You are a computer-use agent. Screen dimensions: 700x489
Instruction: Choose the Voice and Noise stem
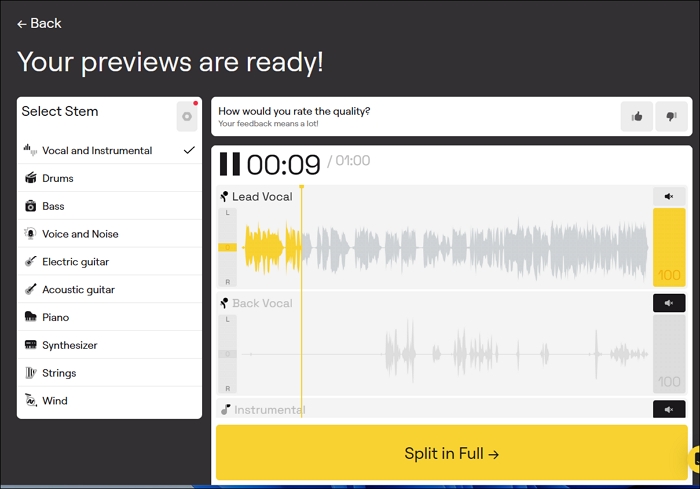point(80,234)
